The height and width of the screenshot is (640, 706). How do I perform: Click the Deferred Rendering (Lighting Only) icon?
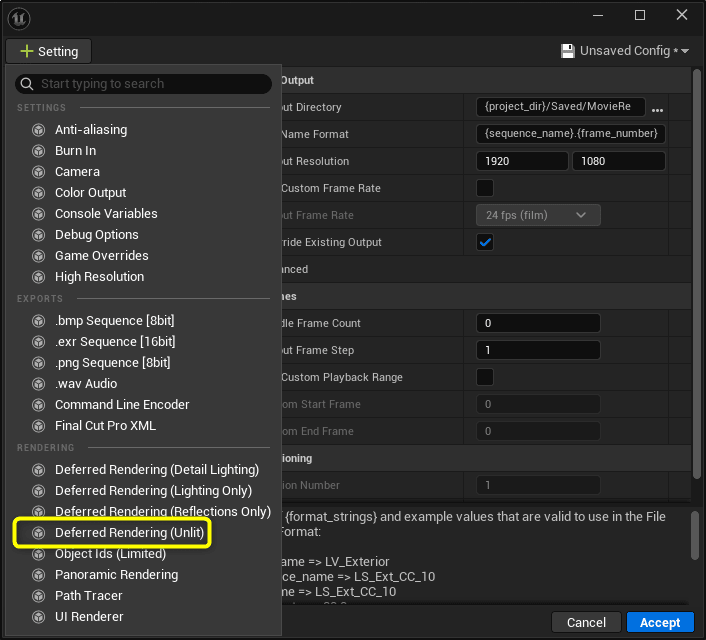(x=39, y=491)
